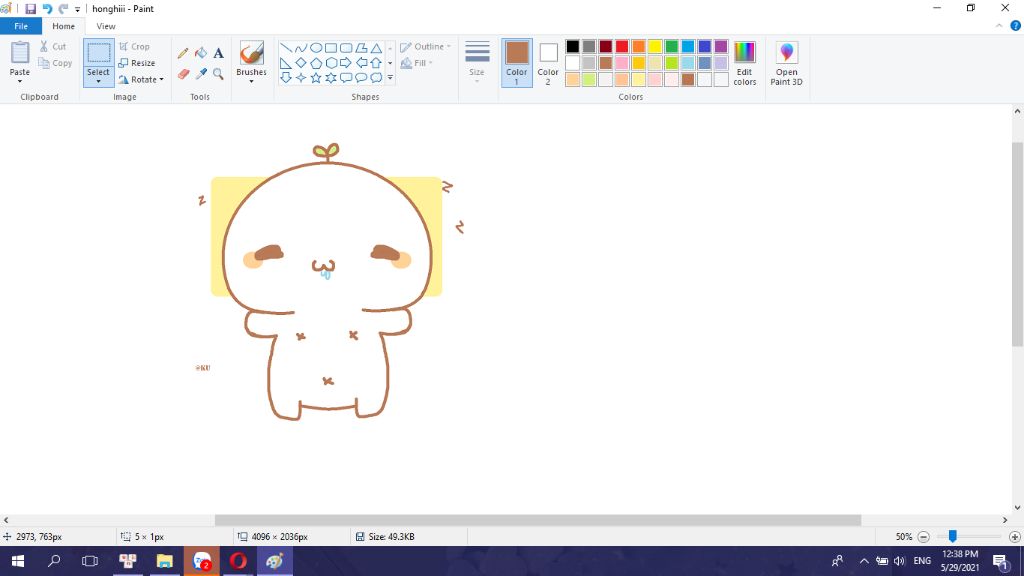The height and width of the screenshot is (576, 1024).
Task: Choose the Line shape
Action: tap(285, 48)
